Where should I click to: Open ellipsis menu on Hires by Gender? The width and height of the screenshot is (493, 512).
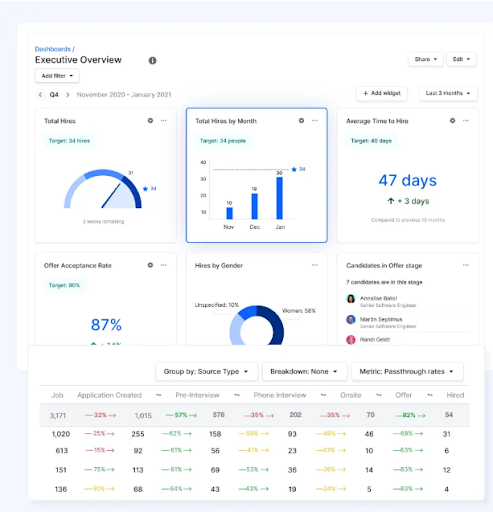[x=315, y=265]
